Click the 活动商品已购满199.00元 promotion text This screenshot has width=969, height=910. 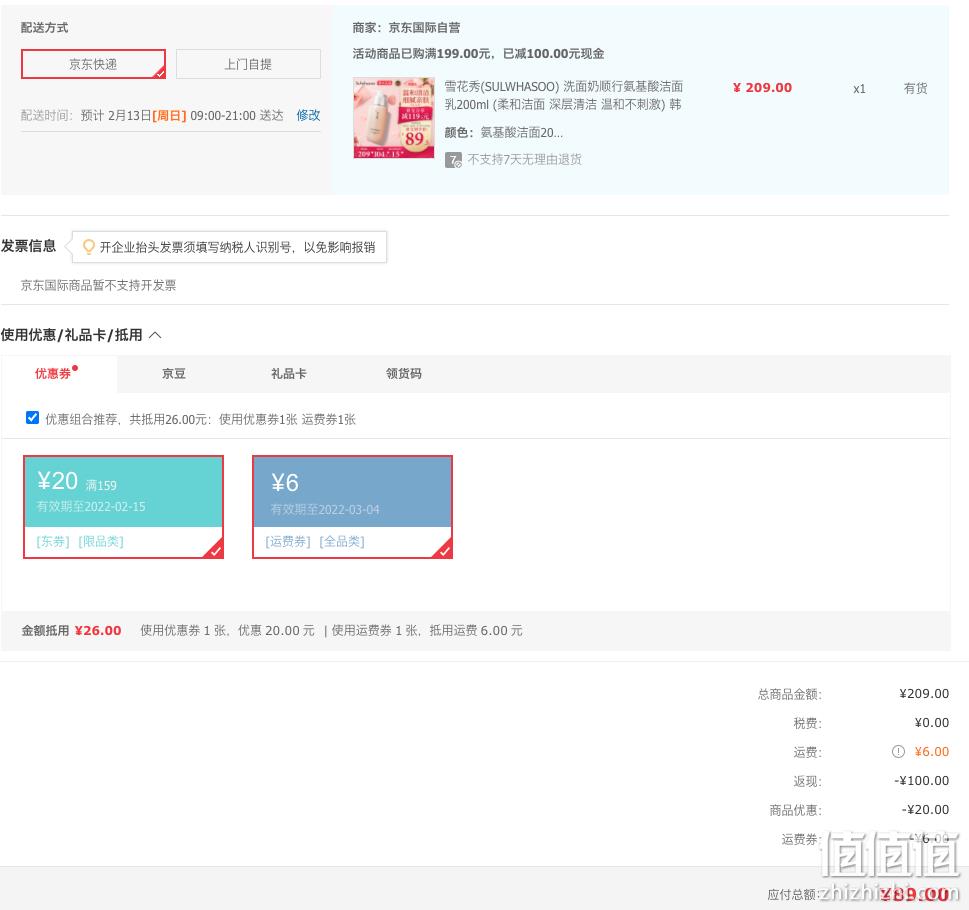[x=478, y=54]
